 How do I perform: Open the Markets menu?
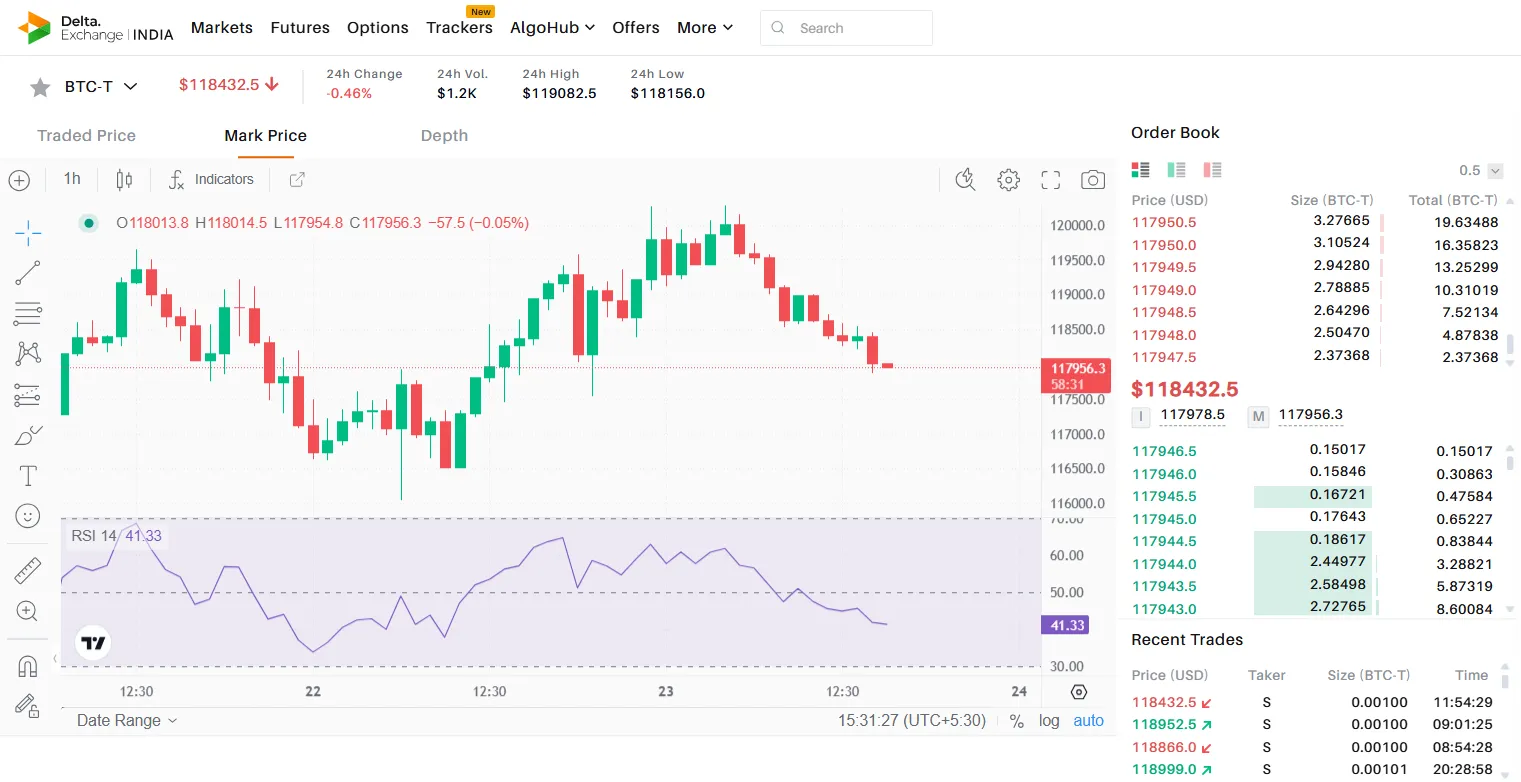[x=221, y=27]
